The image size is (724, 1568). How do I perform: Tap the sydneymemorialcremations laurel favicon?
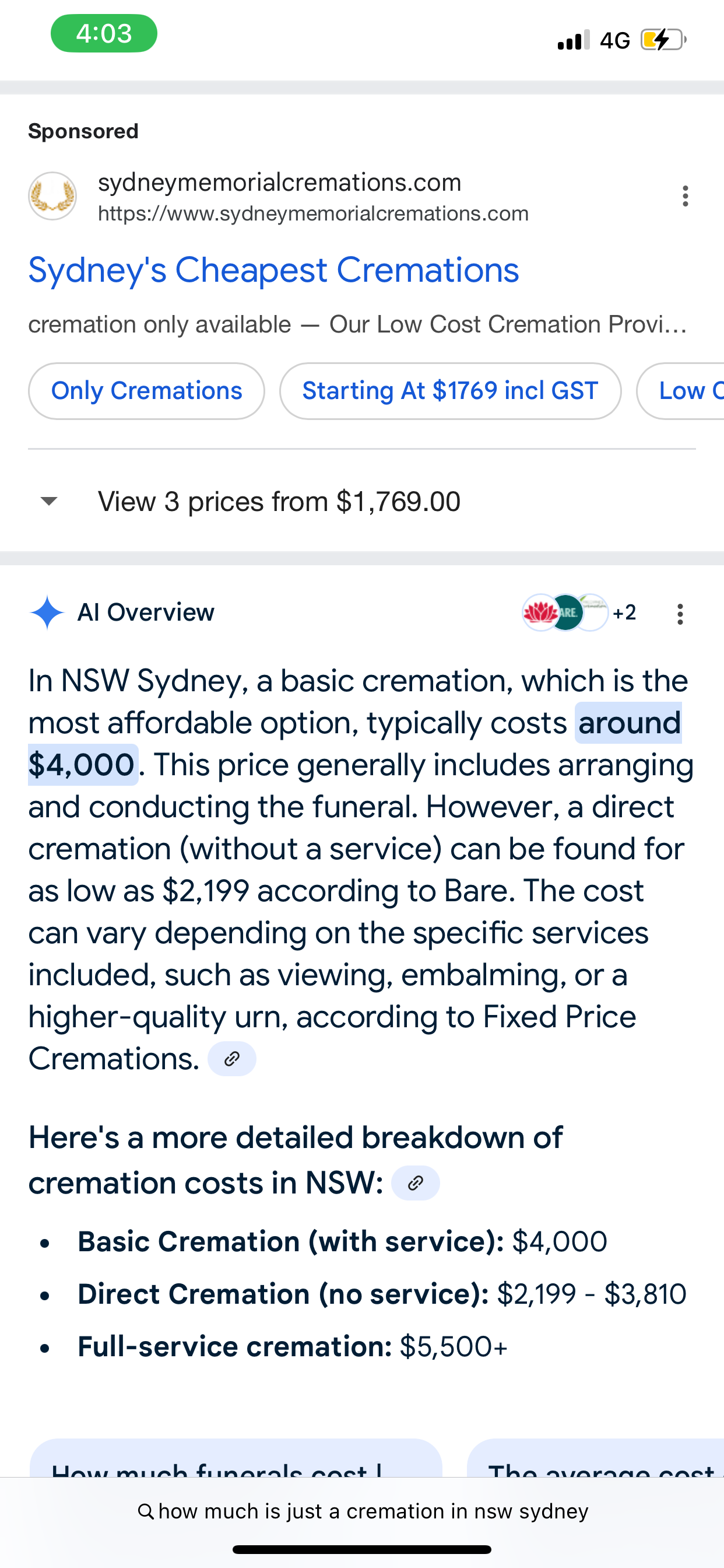(52, 196)
